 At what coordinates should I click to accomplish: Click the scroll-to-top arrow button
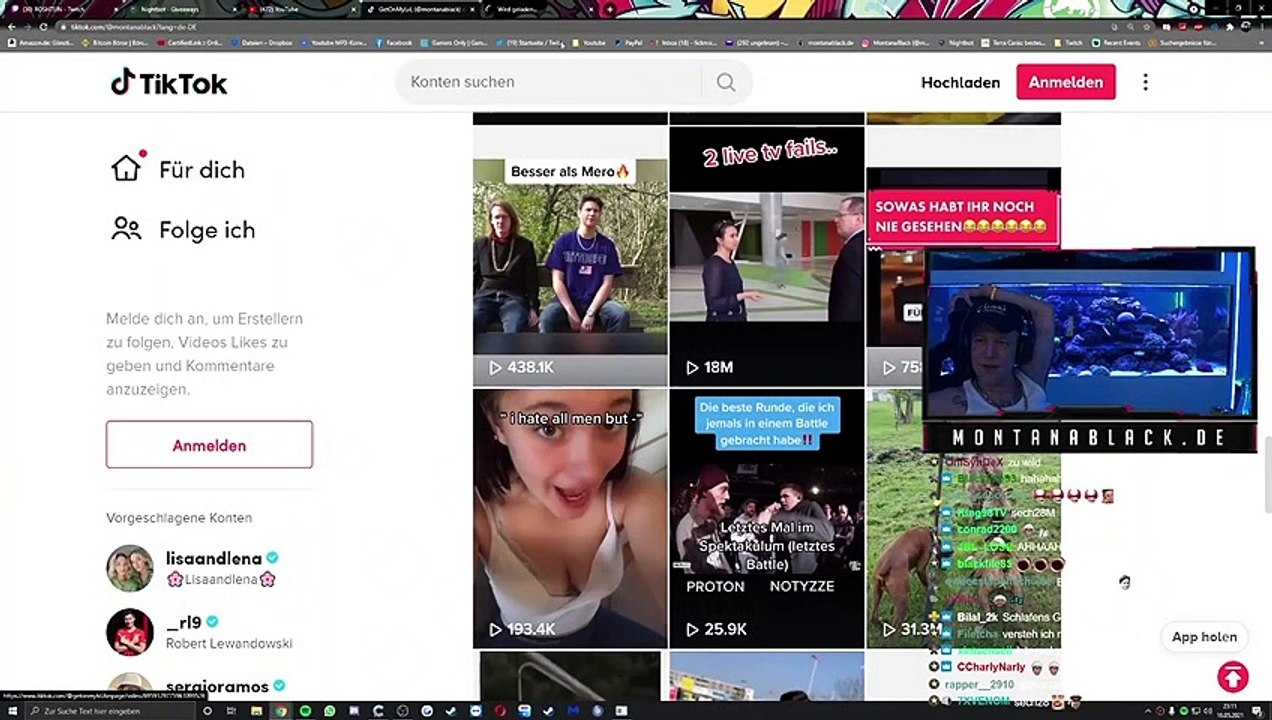point(1233,677)
